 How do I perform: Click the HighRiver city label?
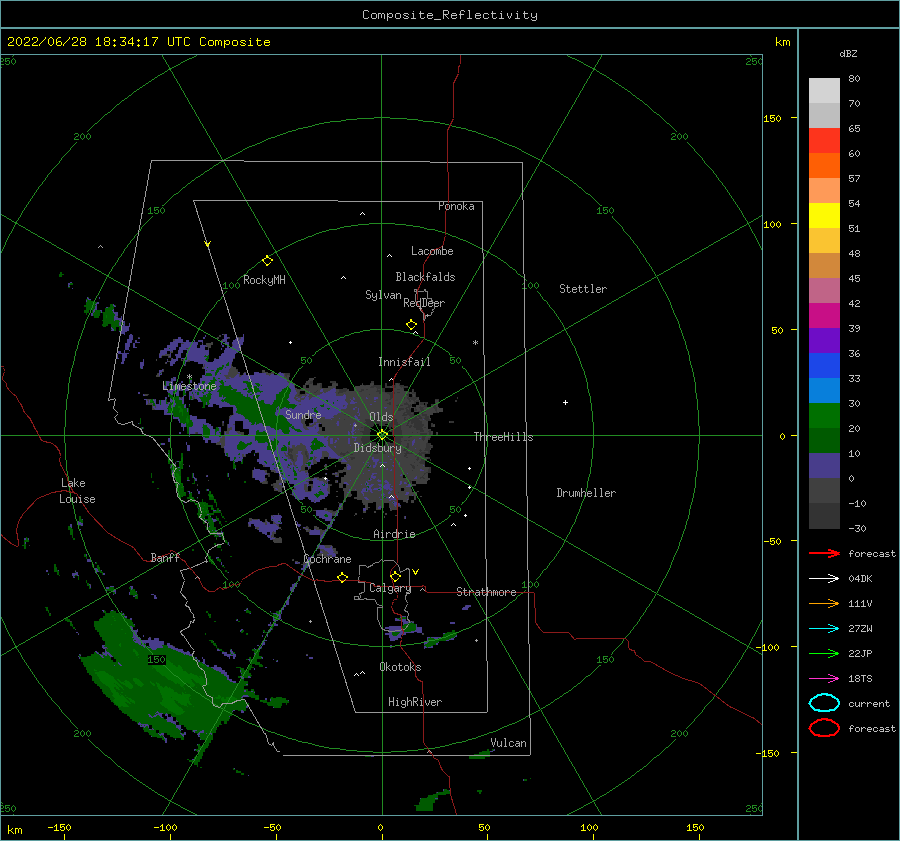click(415, 702)
